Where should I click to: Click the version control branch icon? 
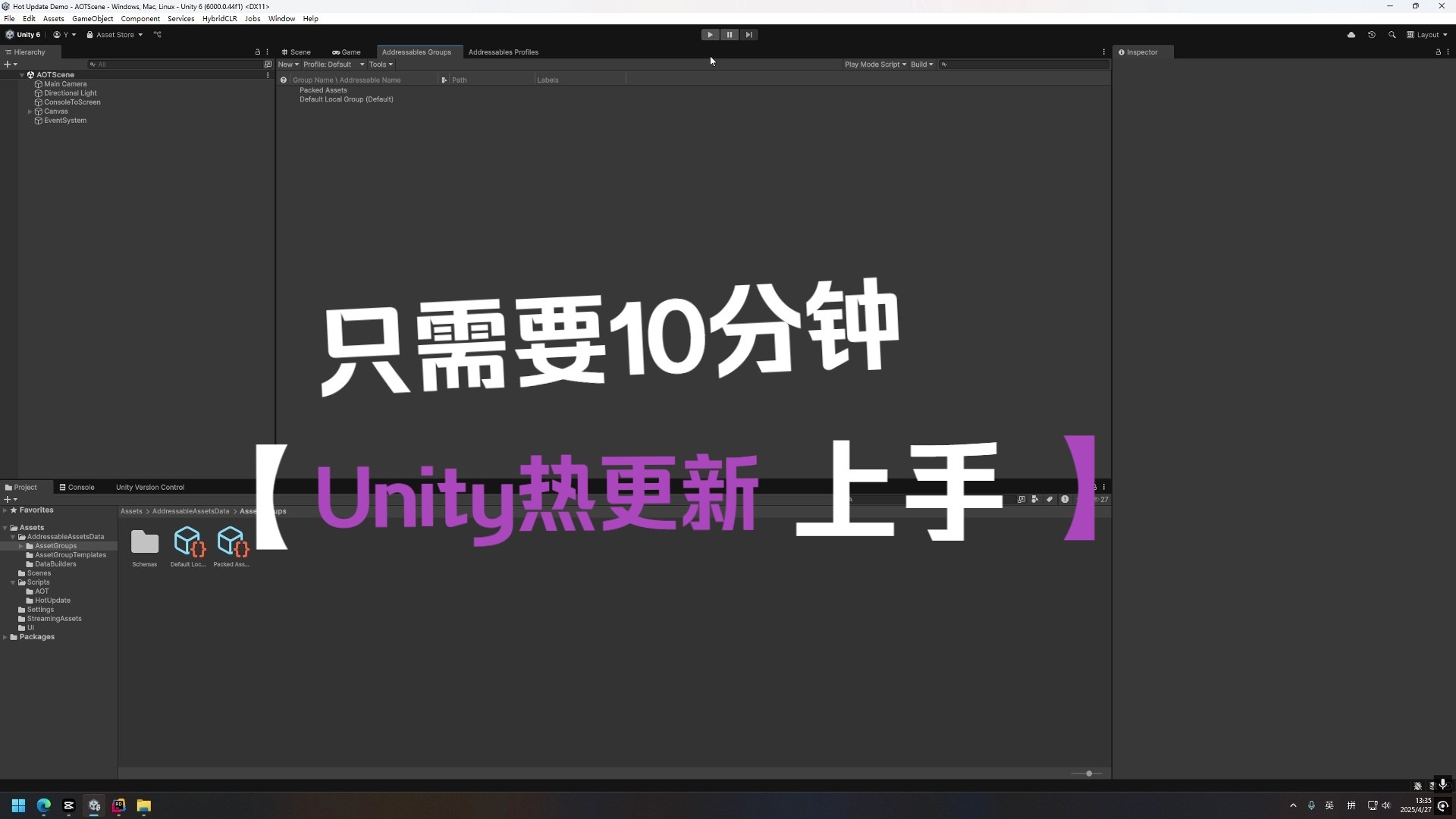click(x=158, y=35)
